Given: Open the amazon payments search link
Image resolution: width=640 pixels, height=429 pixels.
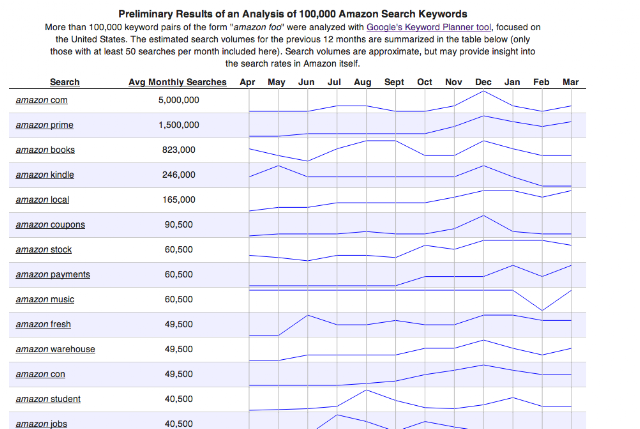Looking at the screenshot, I should click(53, 274).
